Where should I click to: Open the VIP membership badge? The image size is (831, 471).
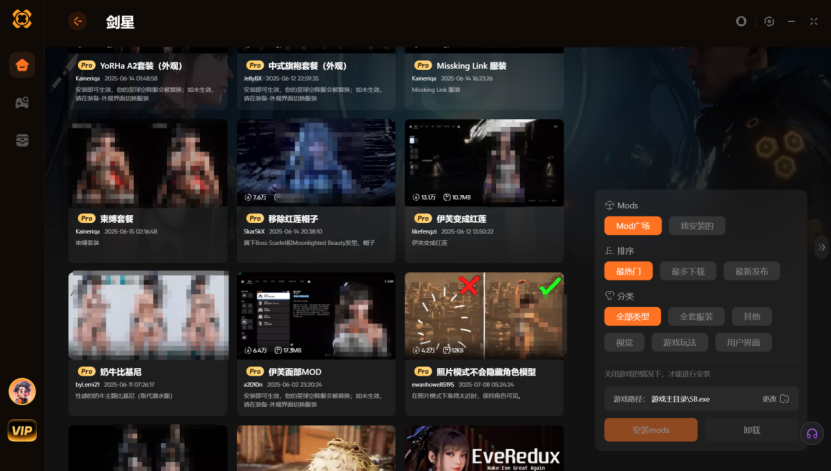(22, 430)
